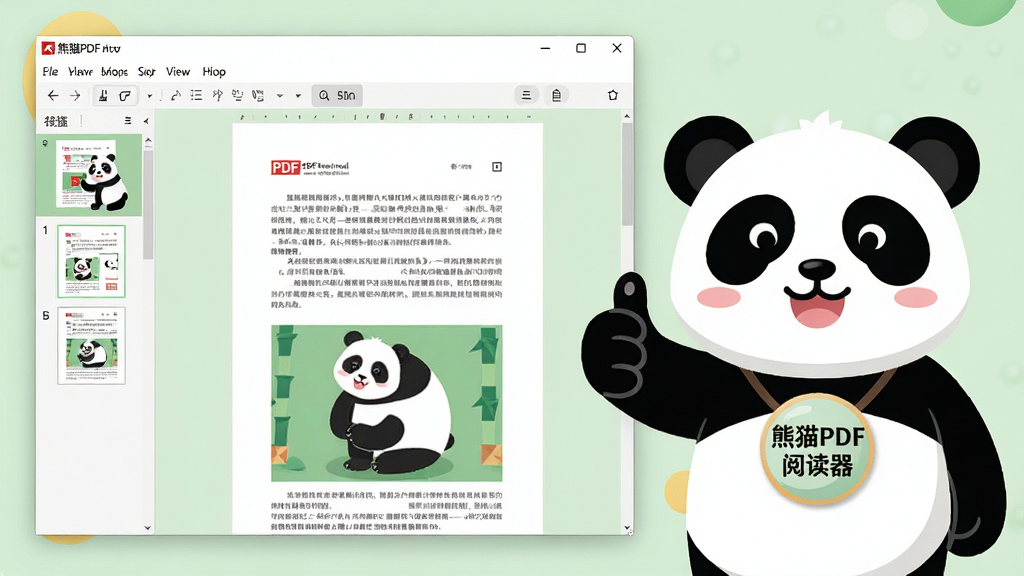Collapse the thumbnail sidebar with the left arrow
This screenshot has height=576, width=1024.
(146, 121)
